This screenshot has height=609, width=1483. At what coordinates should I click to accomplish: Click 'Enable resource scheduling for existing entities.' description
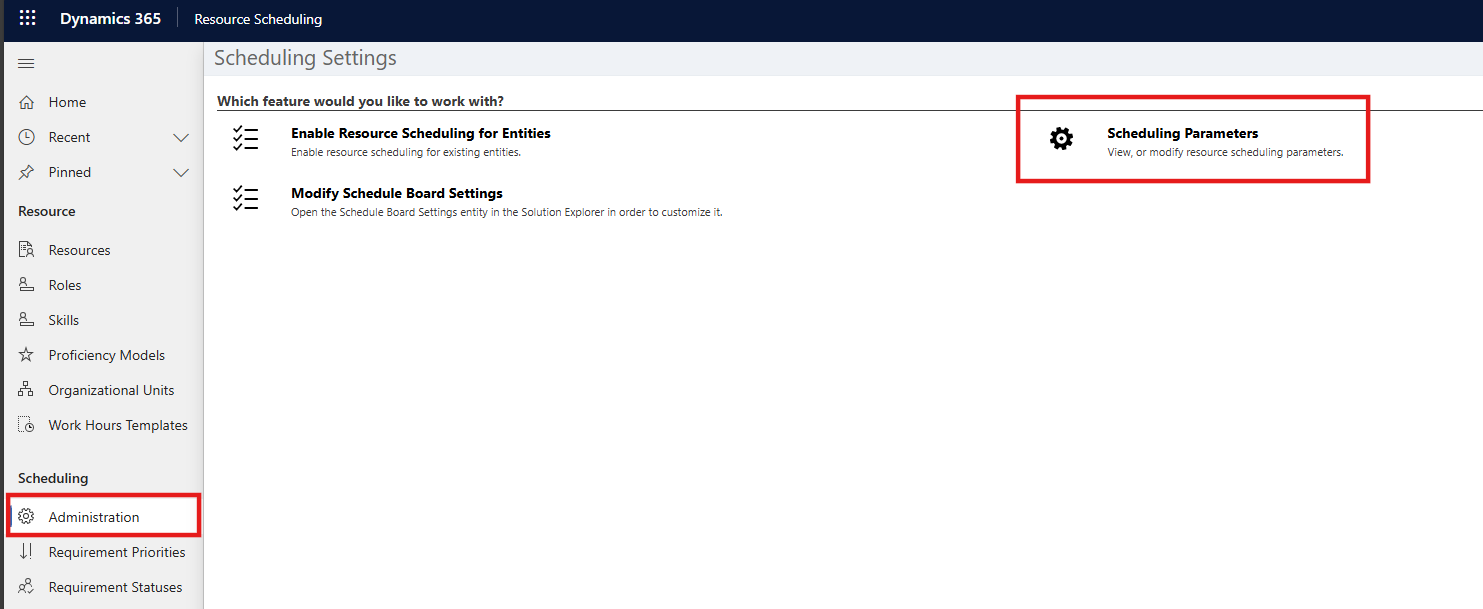click(406, 153)
